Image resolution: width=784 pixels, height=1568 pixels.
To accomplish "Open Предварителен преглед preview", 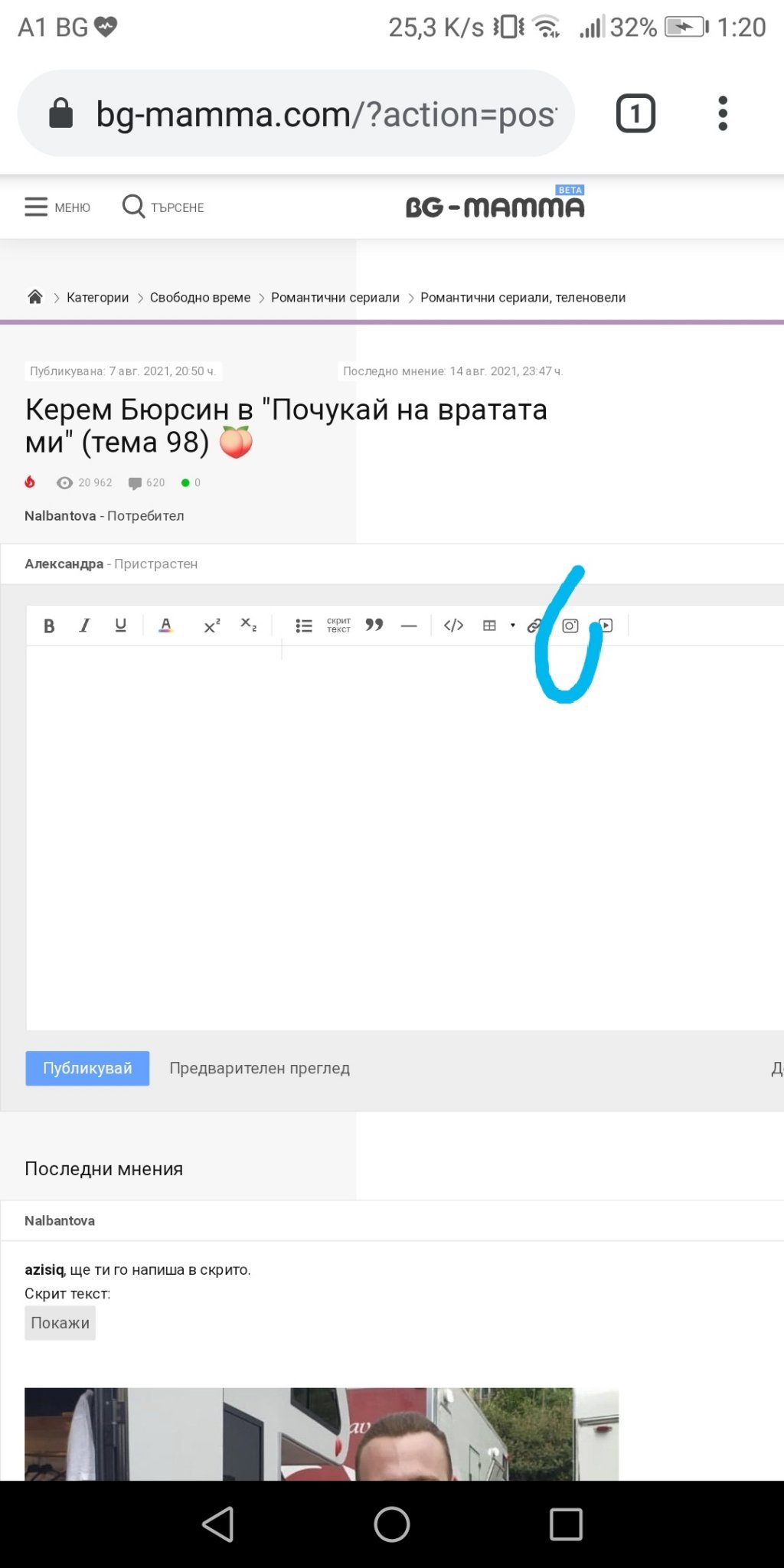I will 260,1068.
